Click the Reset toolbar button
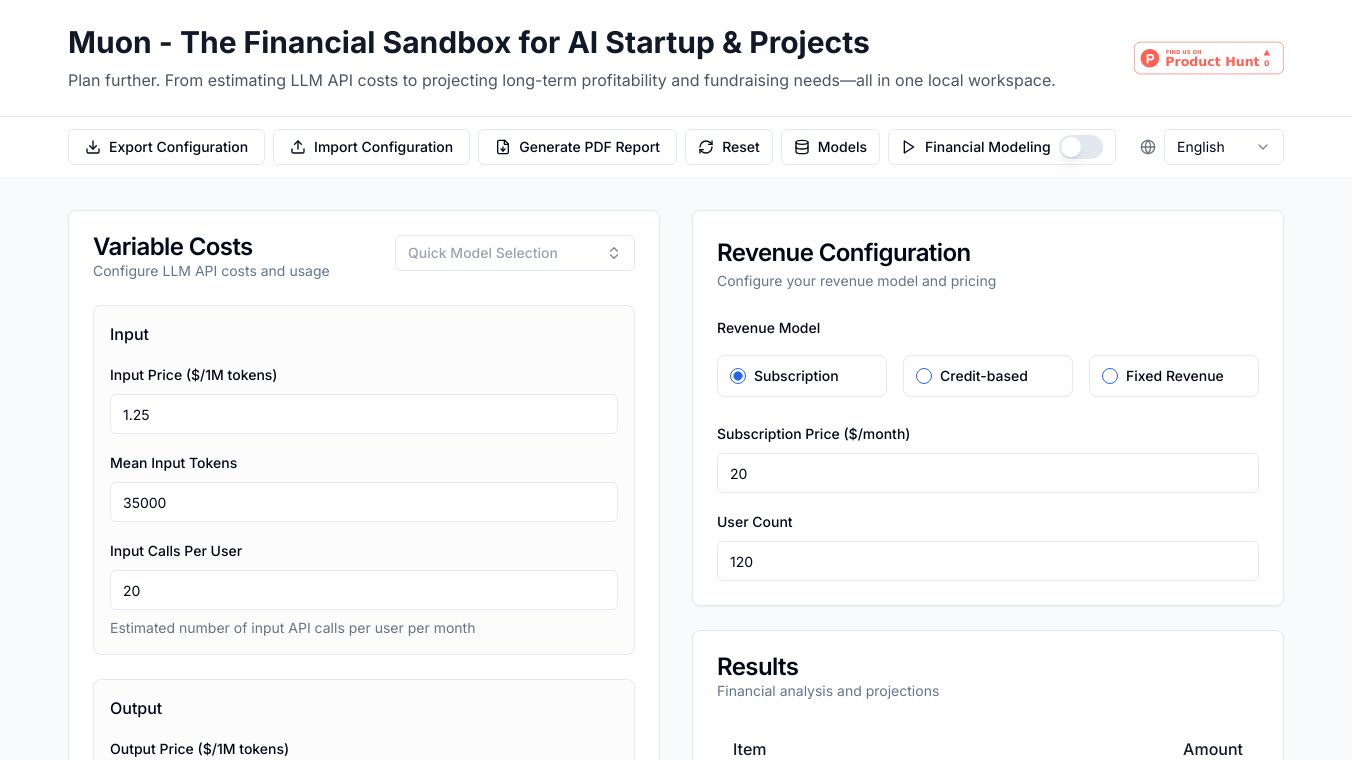The height and width of the screenshot is (760, 1352). pos(729,147)
